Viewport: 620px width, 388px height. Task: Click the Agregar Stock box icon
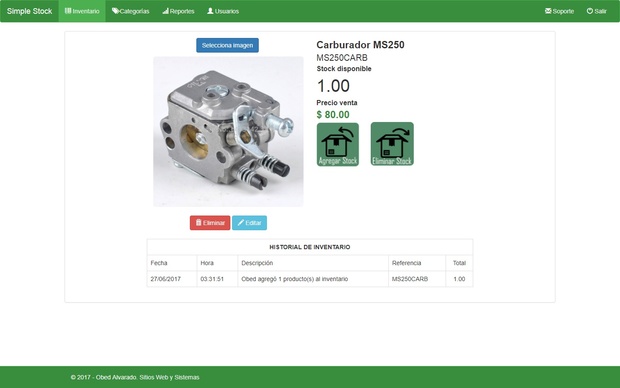tap(338, 144)
